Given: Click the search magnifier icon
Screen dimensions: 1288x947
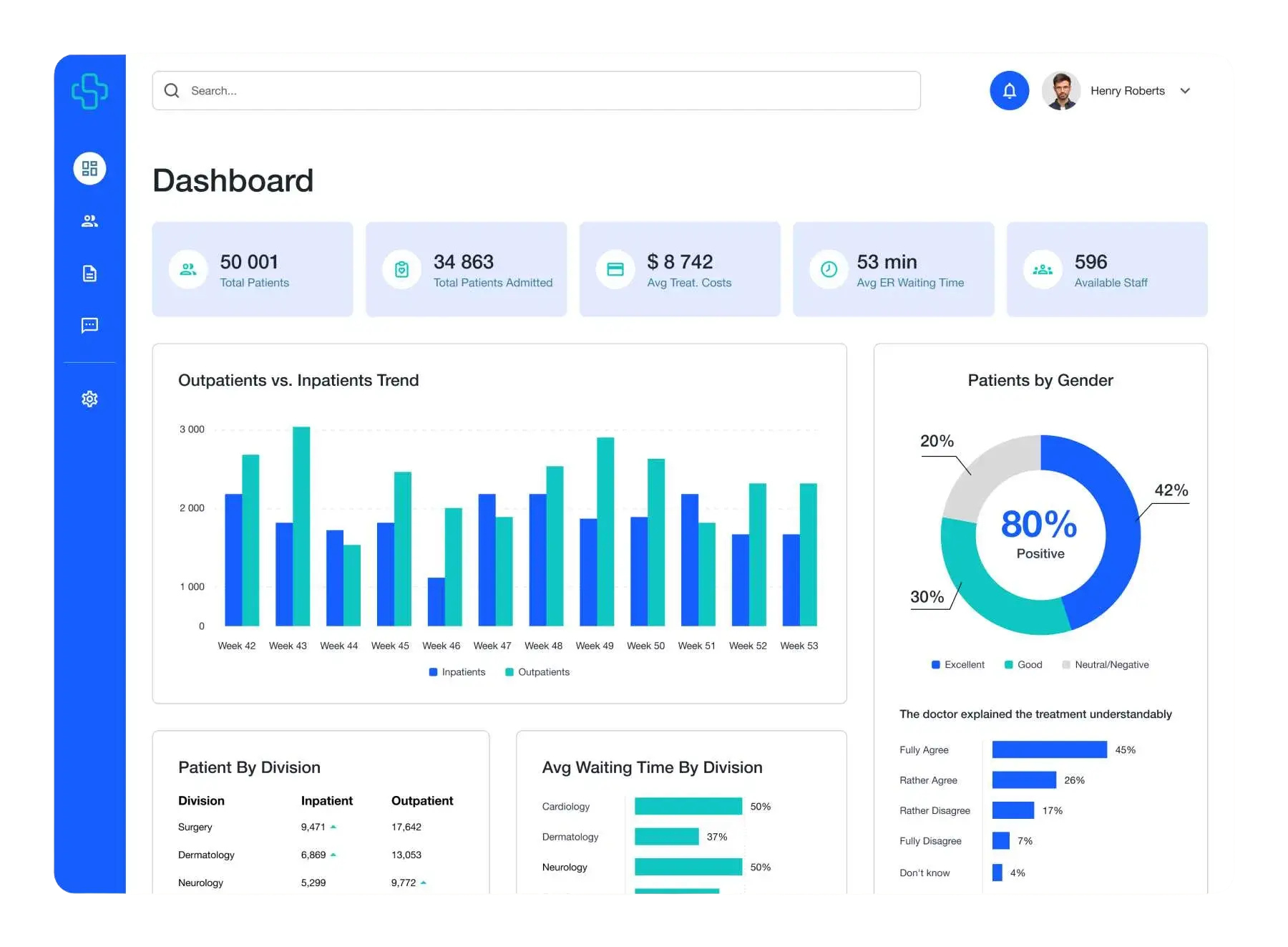Looking at the screenshot, I should 172,91.
